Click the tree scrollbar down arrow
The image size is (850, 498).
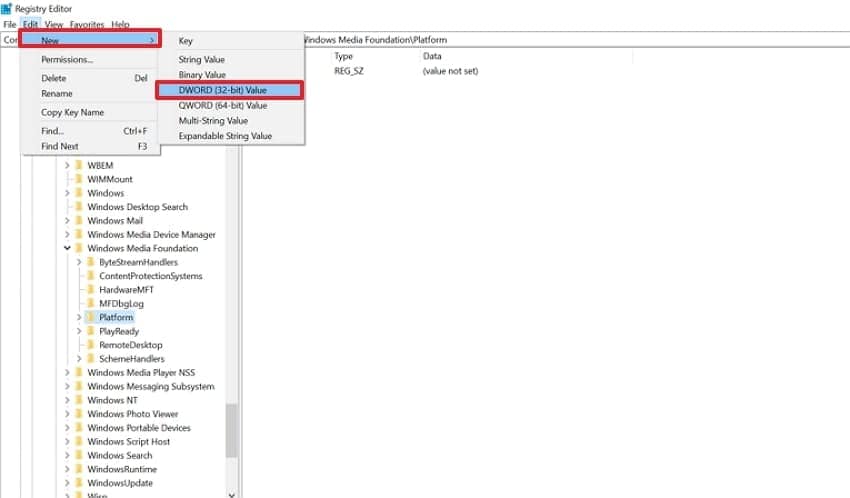[231, 494]
